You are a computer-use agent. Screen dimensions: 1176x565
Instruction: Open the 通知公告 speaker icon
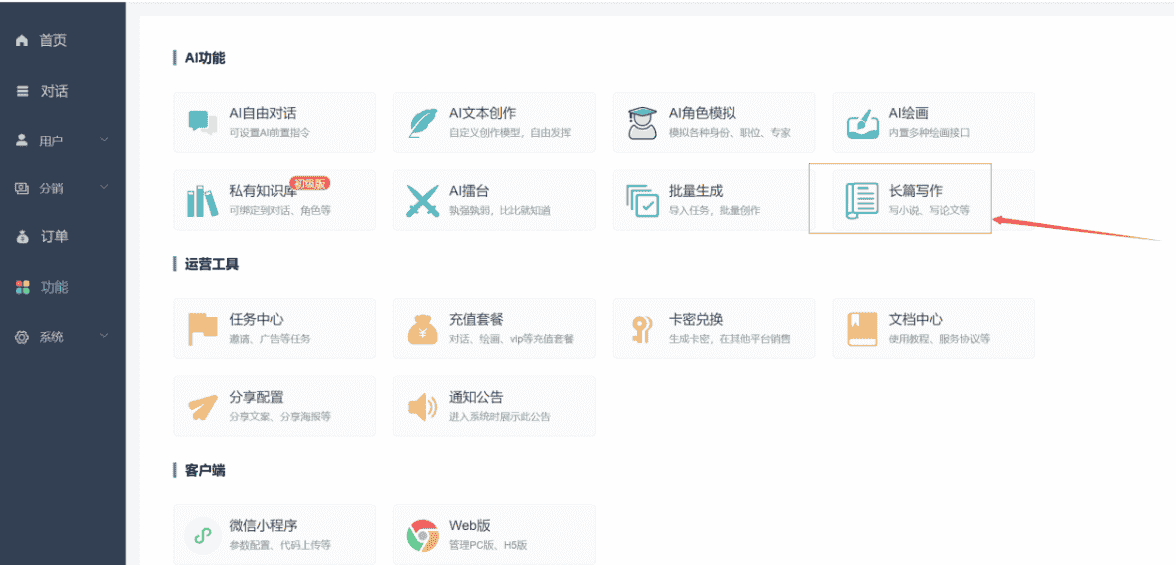422,407
